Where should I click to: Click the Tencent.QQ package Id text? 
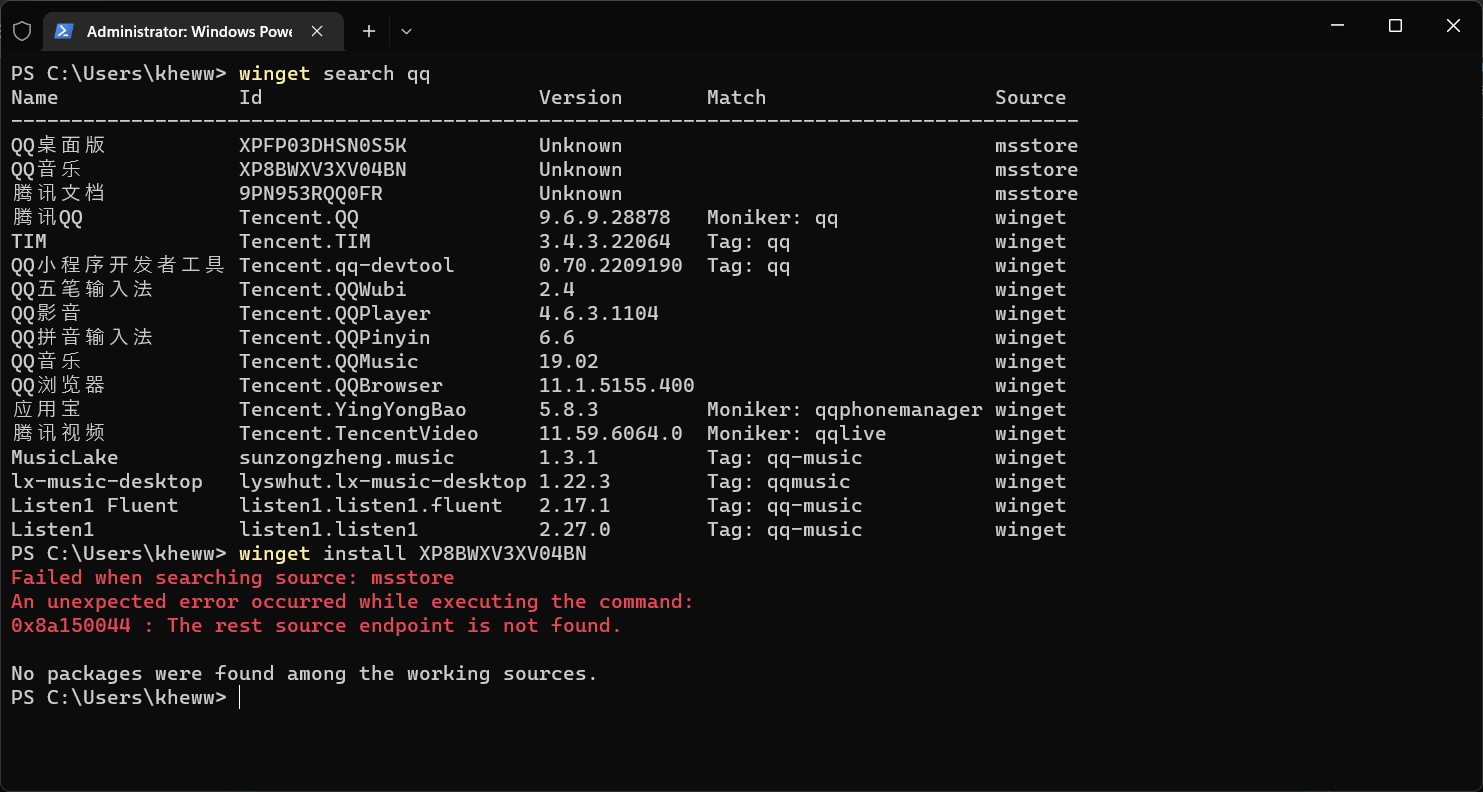(x=287, y=217)
